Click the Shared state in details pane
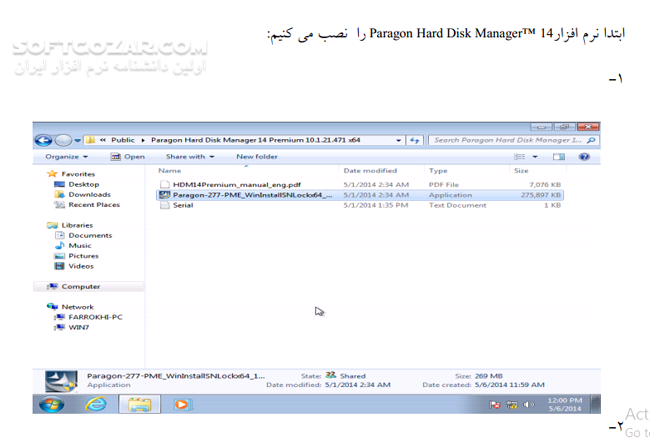This screenshot has height=448, width=650. 352,376
